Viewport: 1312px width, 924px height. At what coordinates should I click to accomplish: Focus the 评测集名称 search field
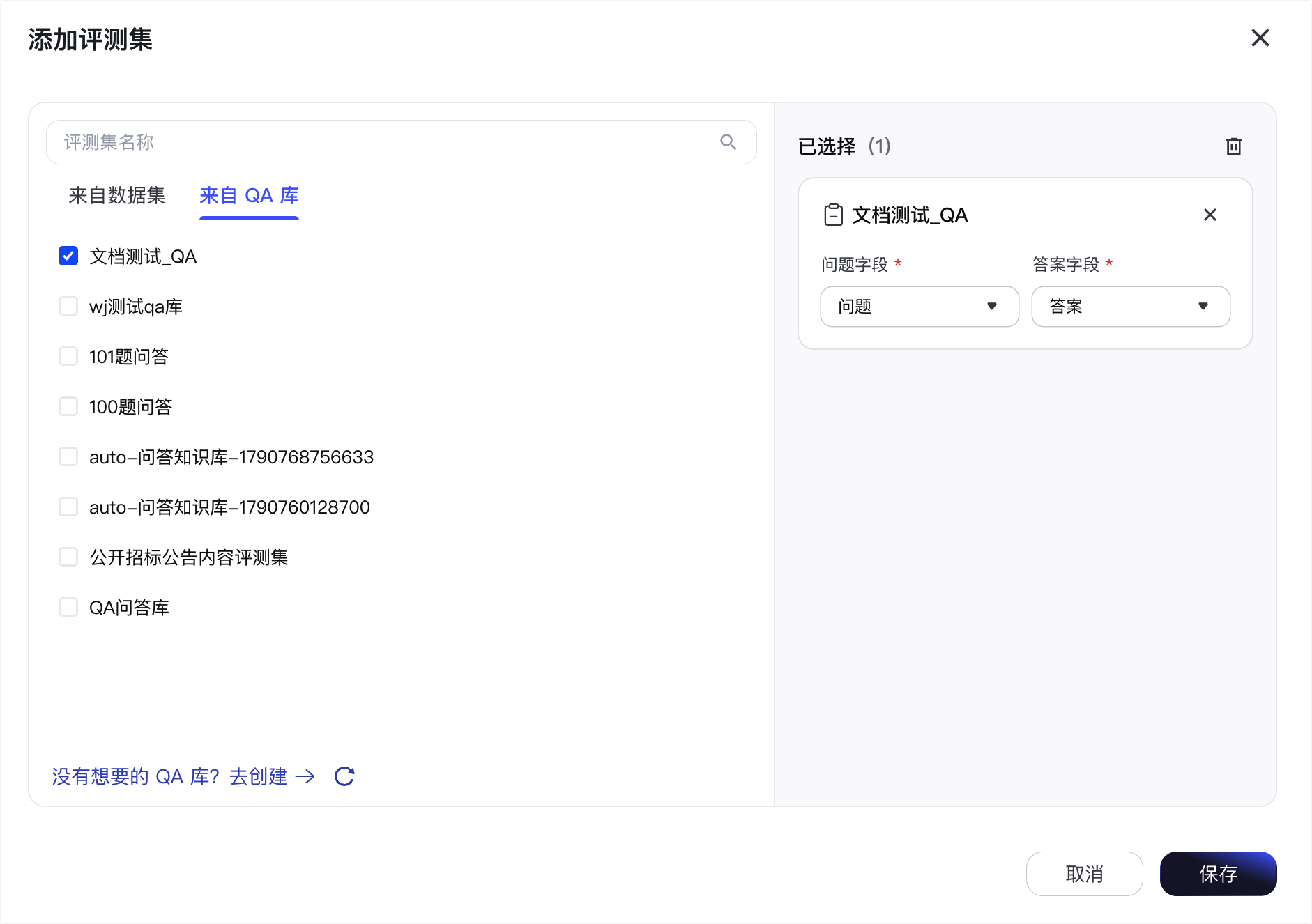click(x=402, y=142)
